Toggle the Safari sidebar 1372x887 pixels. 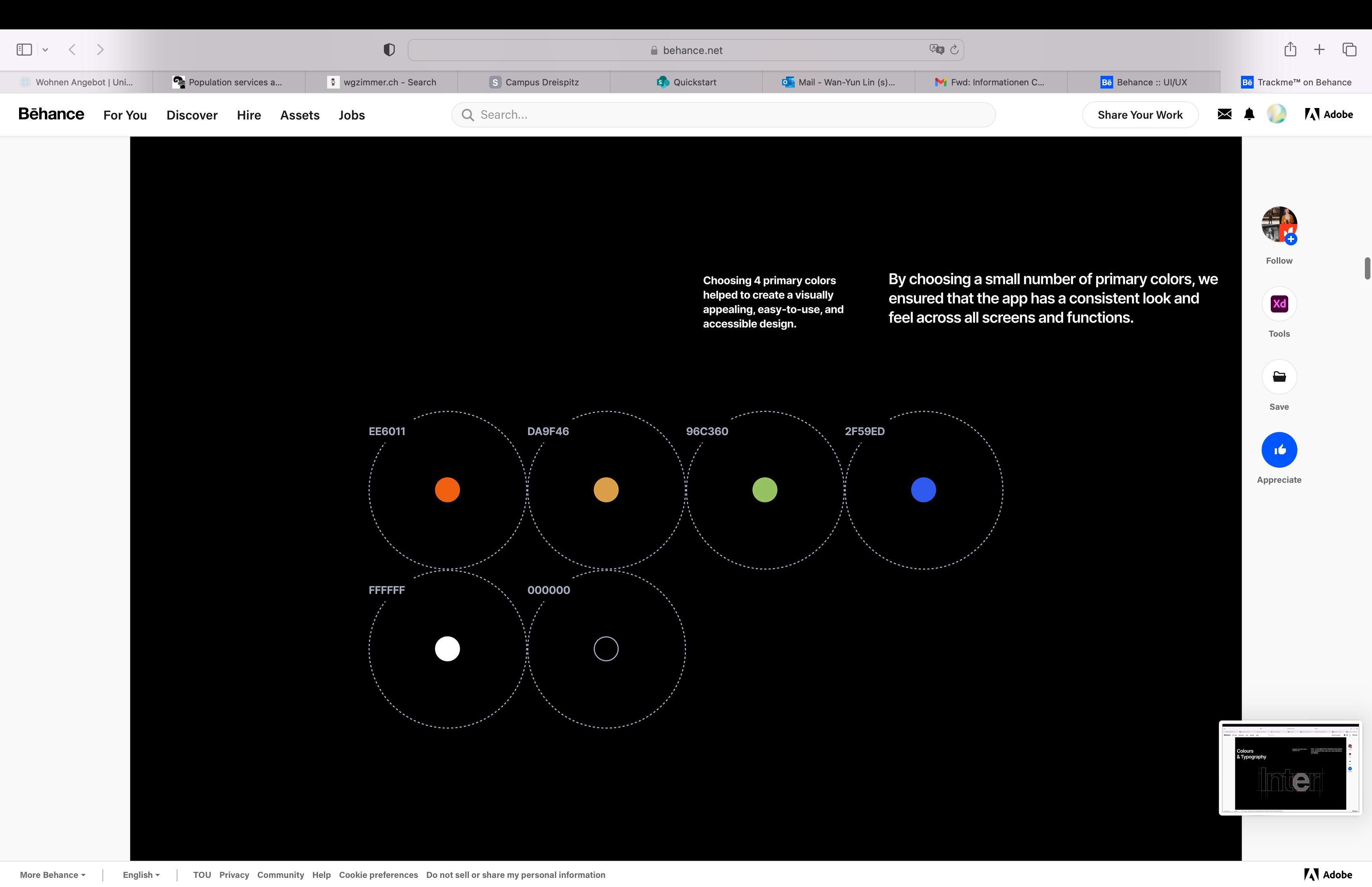(24, 50)
